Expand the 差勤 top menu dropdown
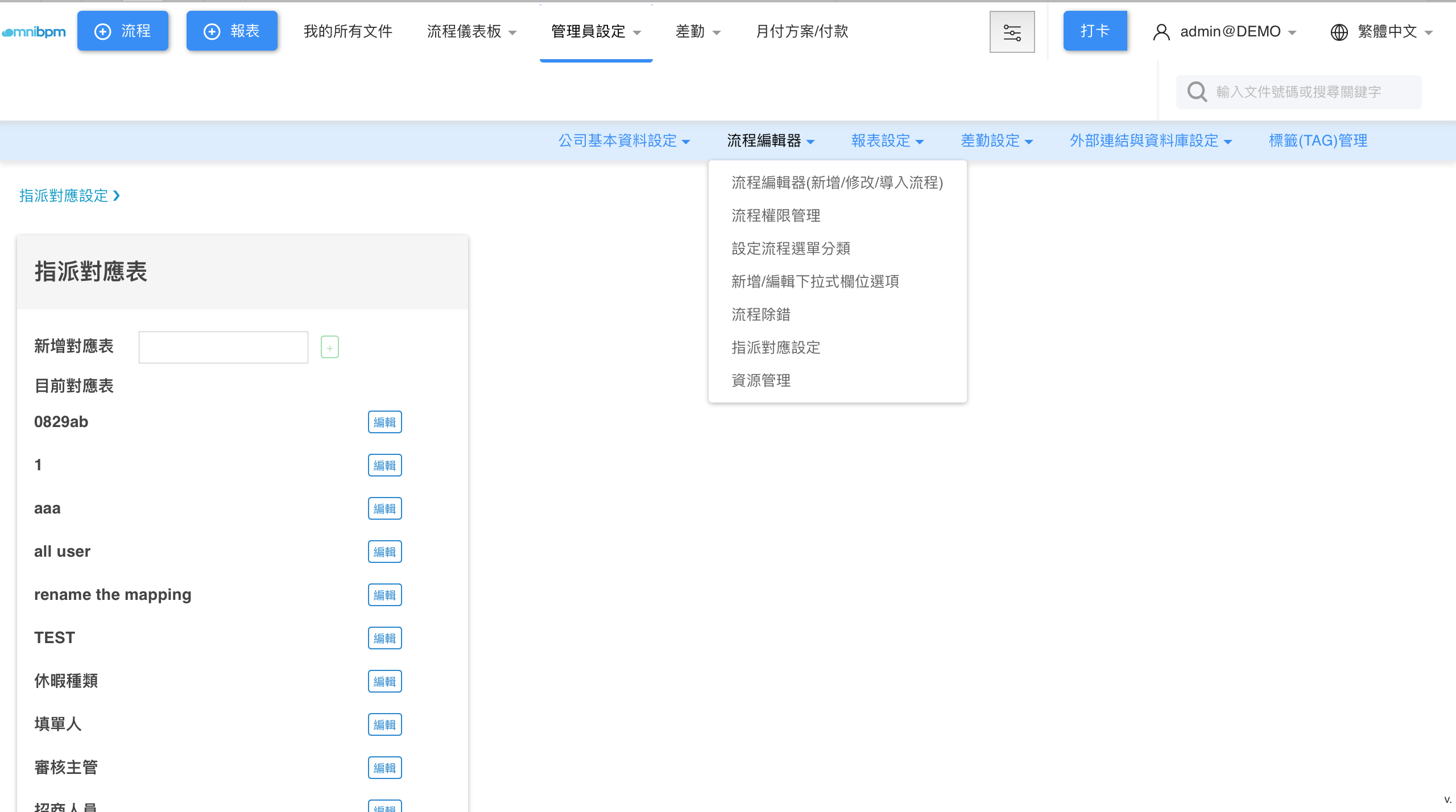1456x812 pixels. (x=697, y=32)
